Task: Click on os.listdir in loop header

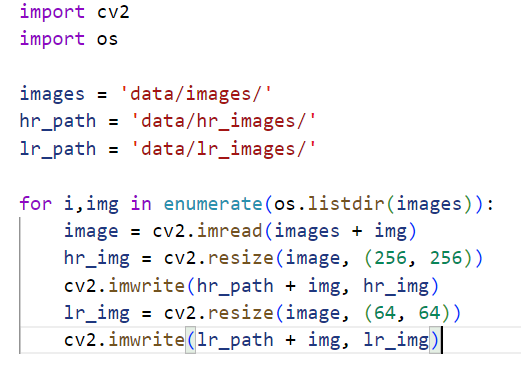Action: tap(329, 203)
